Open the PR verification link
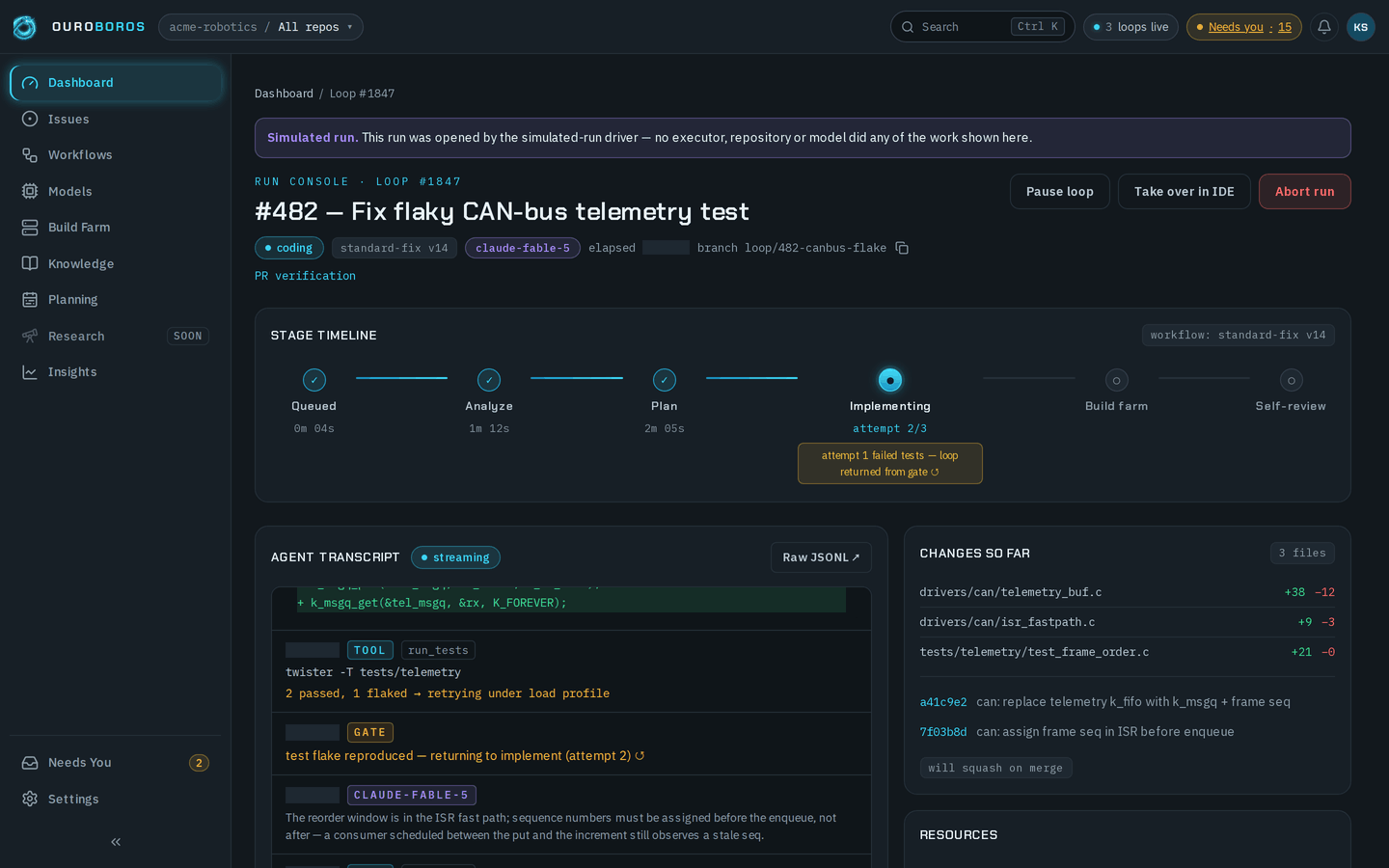Viewport: 1389px width, 868px height. 305,276
